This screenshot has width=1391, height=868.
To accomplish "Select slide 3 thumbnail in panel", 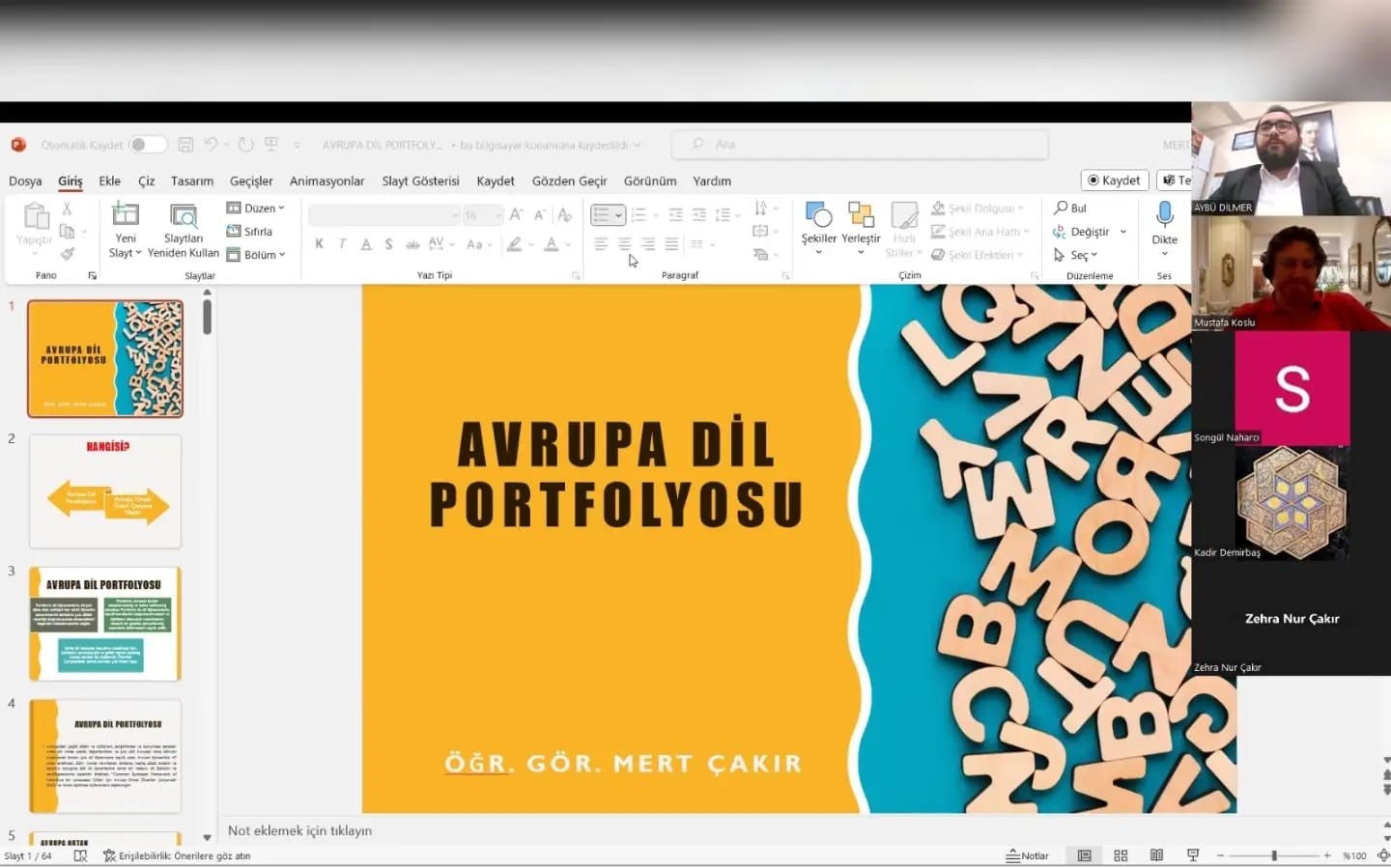I will tap(105, 624).
